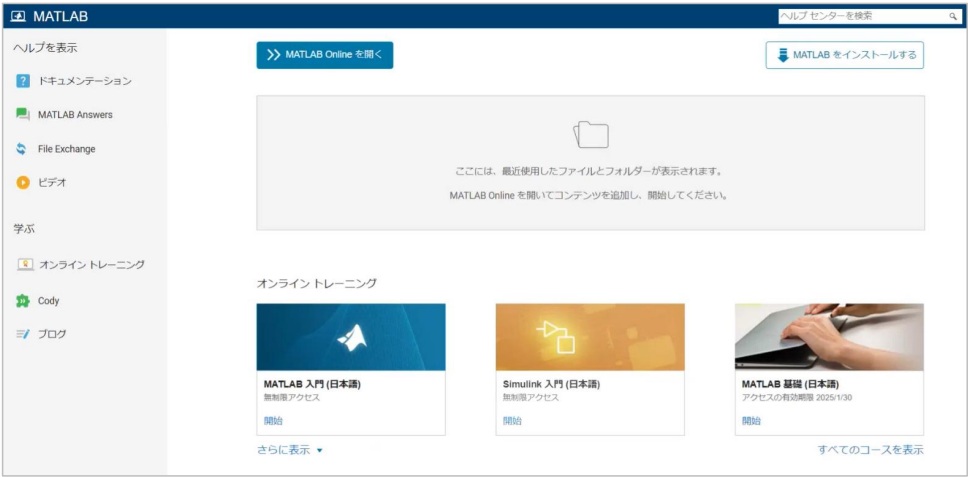Click the MATLAB logo in header
The height and width of the screenshot is (477, 968).
[x=18, y=16]
